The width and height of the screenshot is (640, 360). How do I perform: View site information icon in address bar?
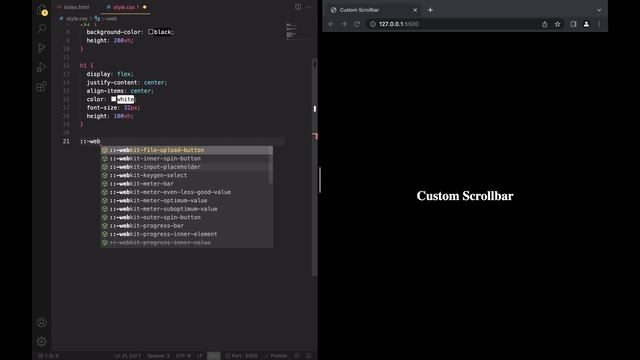(x=372, y=24)
